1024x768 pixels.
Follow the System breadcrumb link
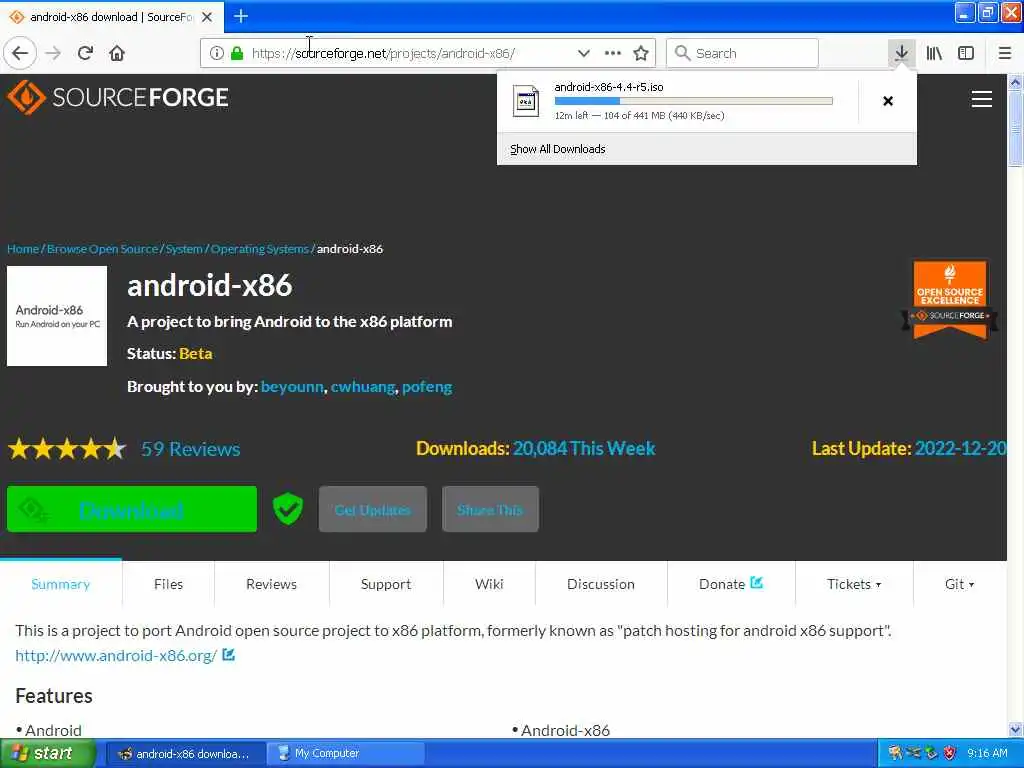pyautogui.click(x=184, y=249)
